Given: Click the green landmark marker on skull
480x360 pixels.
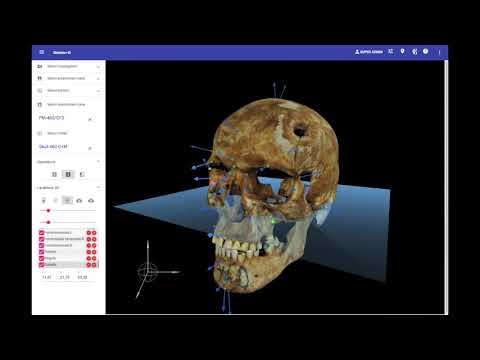Looking at the screenshot, I should click(274, 221).
